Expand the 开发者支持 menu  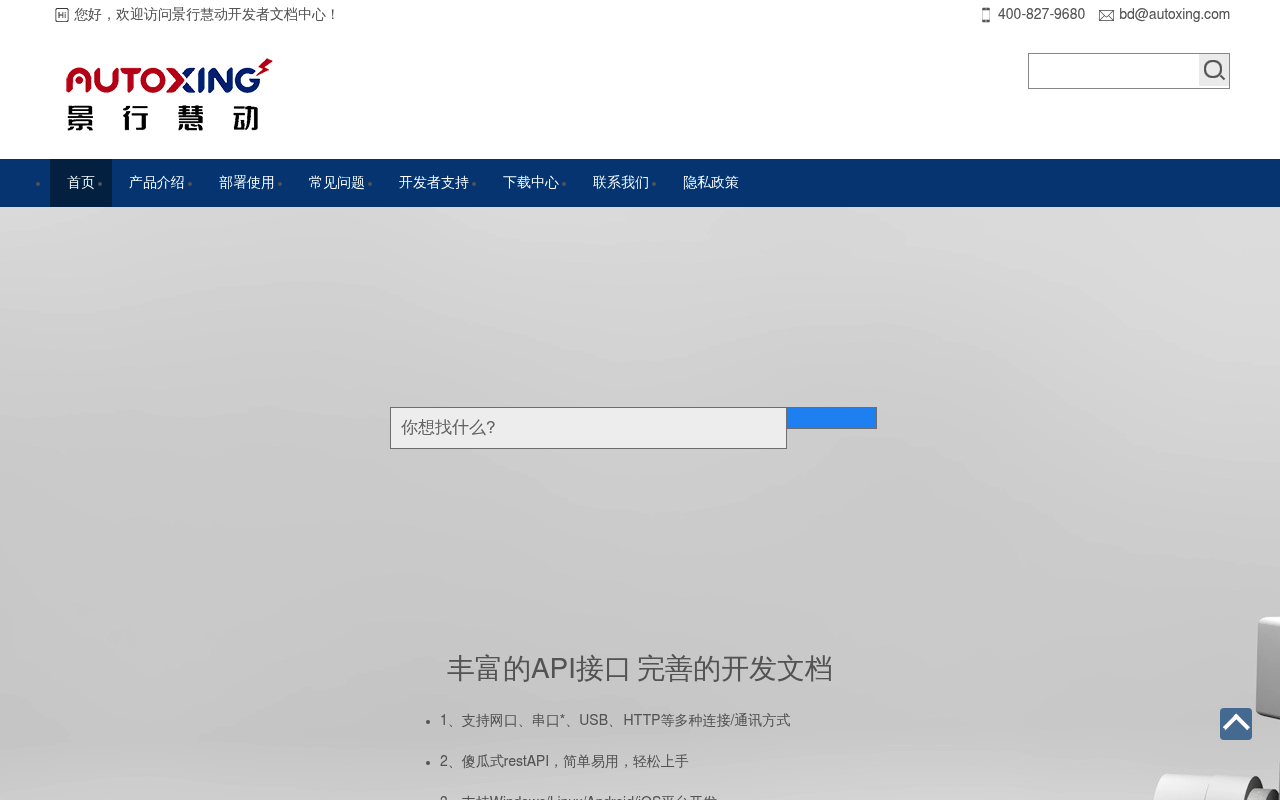tap(434, 183)
